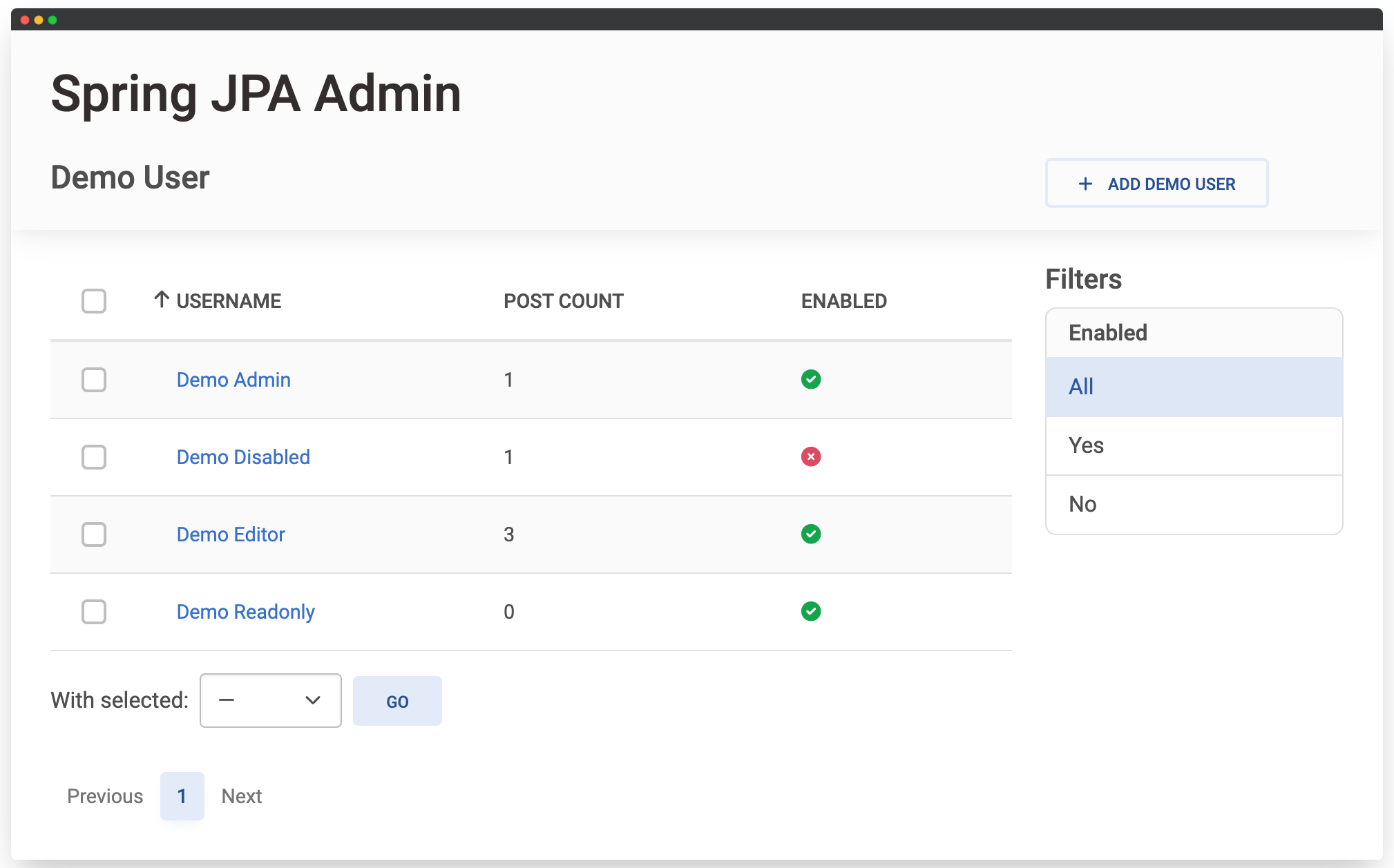
Task: Click the plus icon in Add Demo User
Action: 1085,184
